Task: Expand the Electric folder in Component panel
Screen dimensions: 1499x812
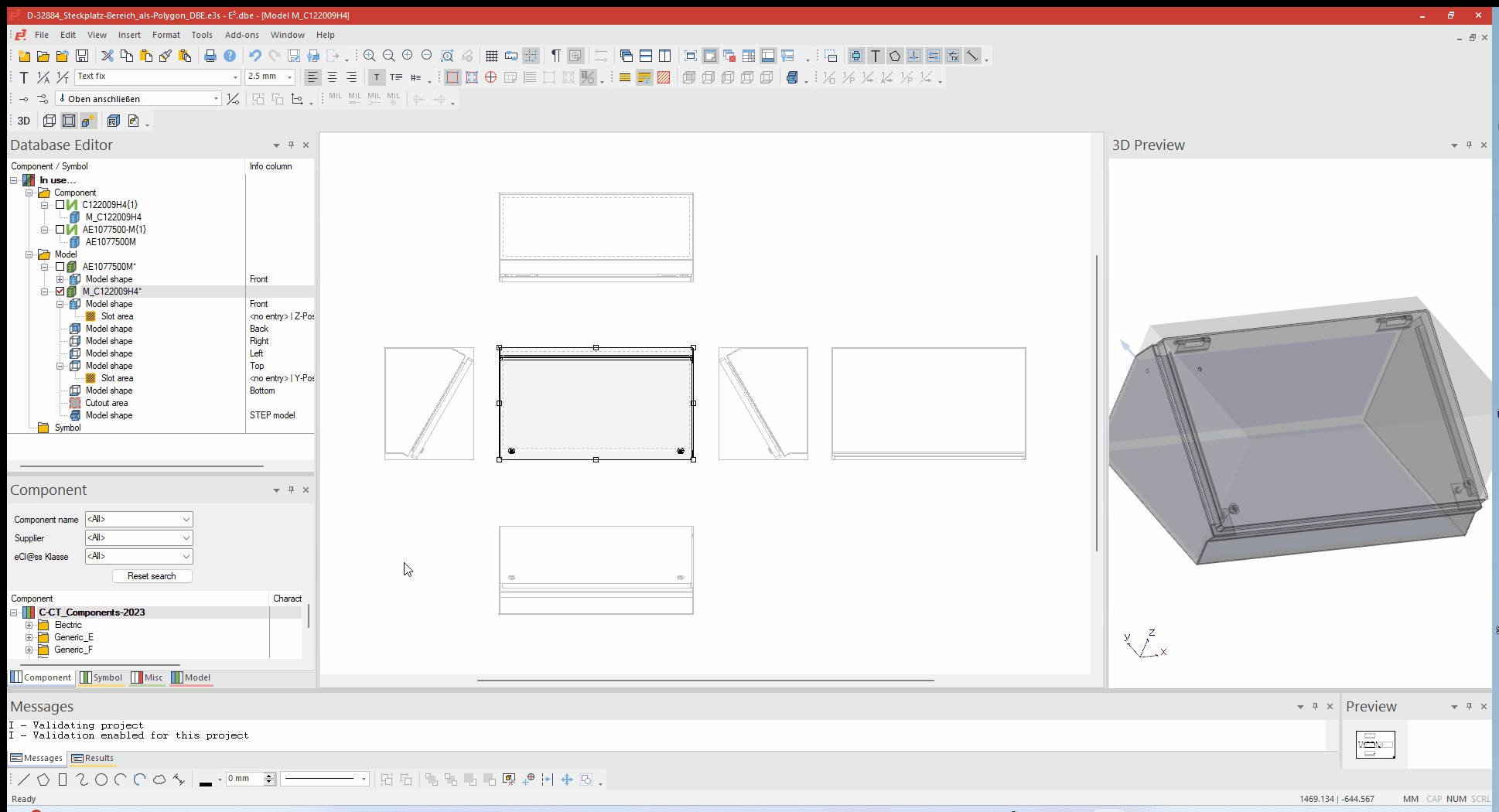Action: 30,625
